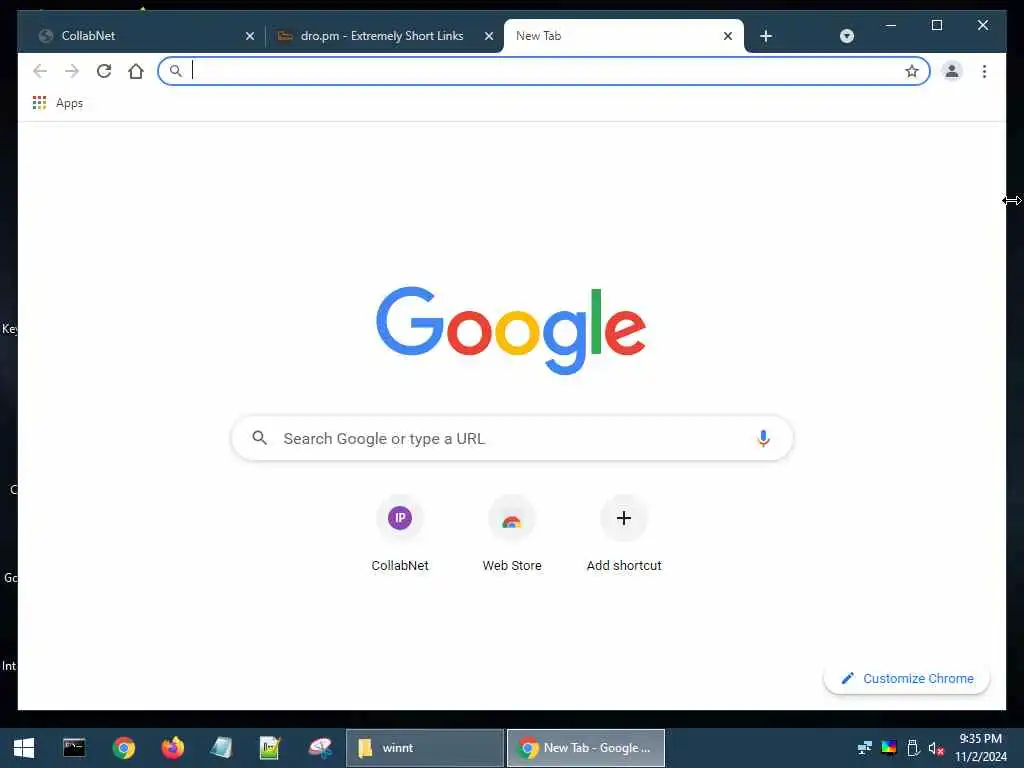Switch to winnt folder window

(x=424, y=748)
